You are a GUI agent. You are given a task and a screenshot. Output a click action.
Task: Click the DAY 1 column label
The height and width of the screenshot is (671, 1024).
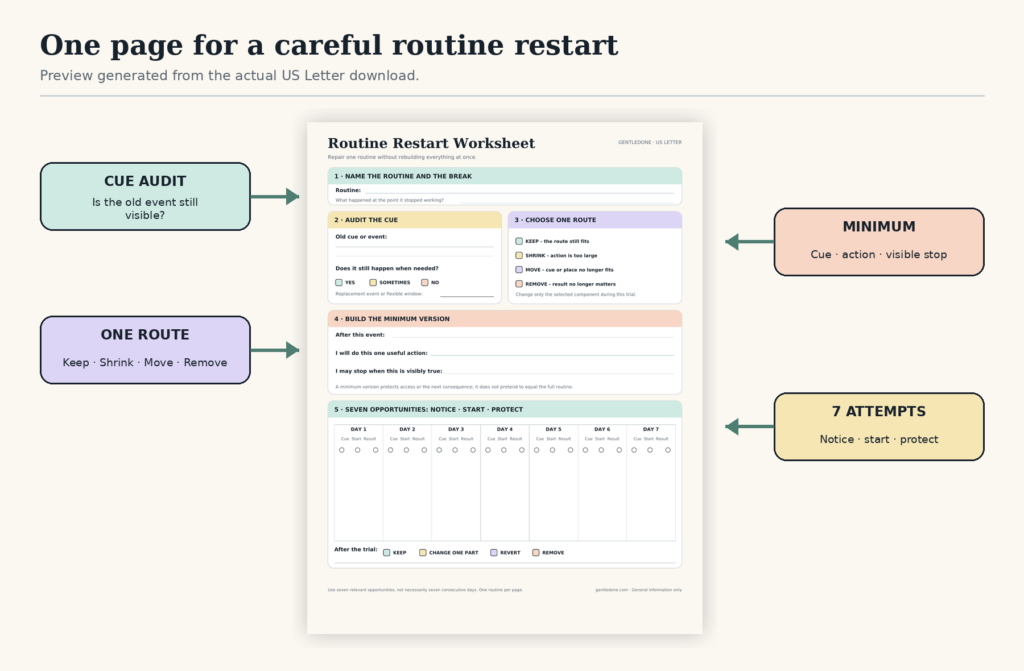click(x=359, y=429)
